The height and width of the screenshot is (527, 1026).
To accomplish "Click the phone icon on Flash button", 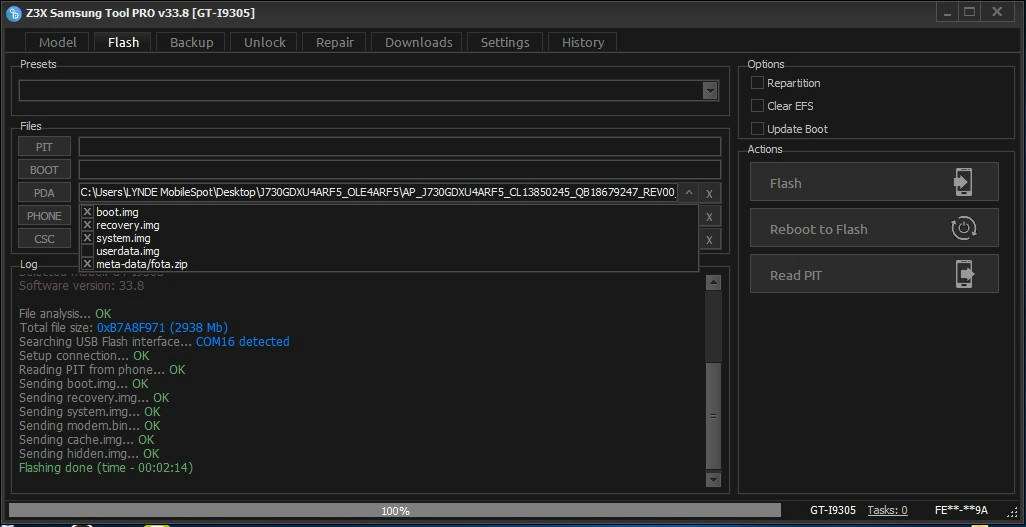I will coord(963,182).
